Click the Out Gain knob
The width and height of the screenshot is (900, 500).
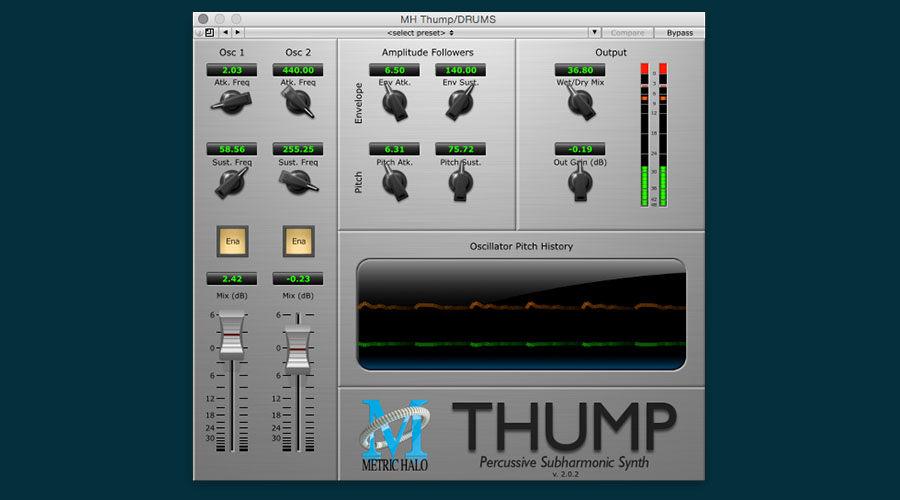[x=579, y=182]
